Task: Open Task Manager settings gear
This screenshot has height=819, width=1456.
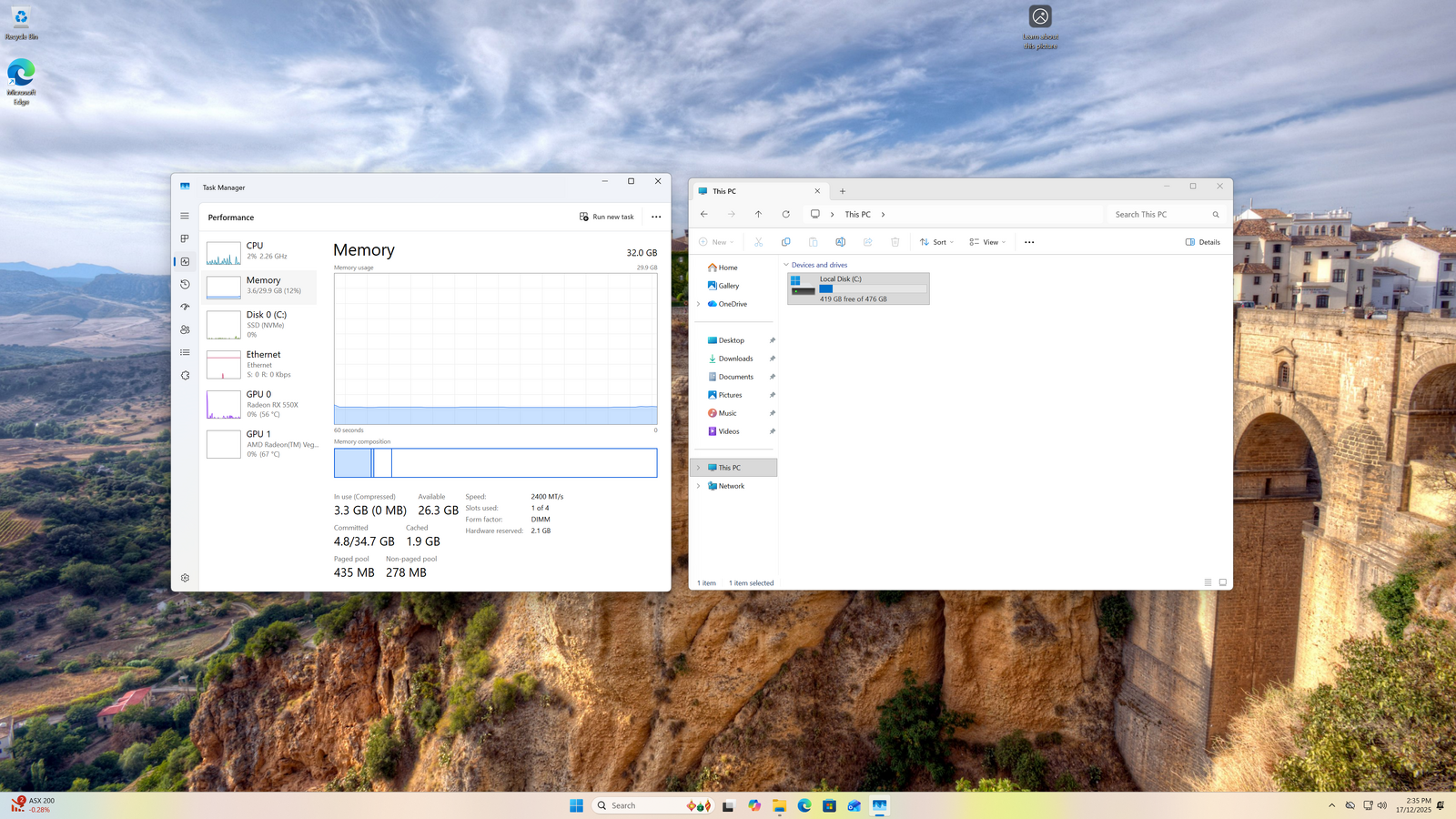Action: [x=185, y=578]
